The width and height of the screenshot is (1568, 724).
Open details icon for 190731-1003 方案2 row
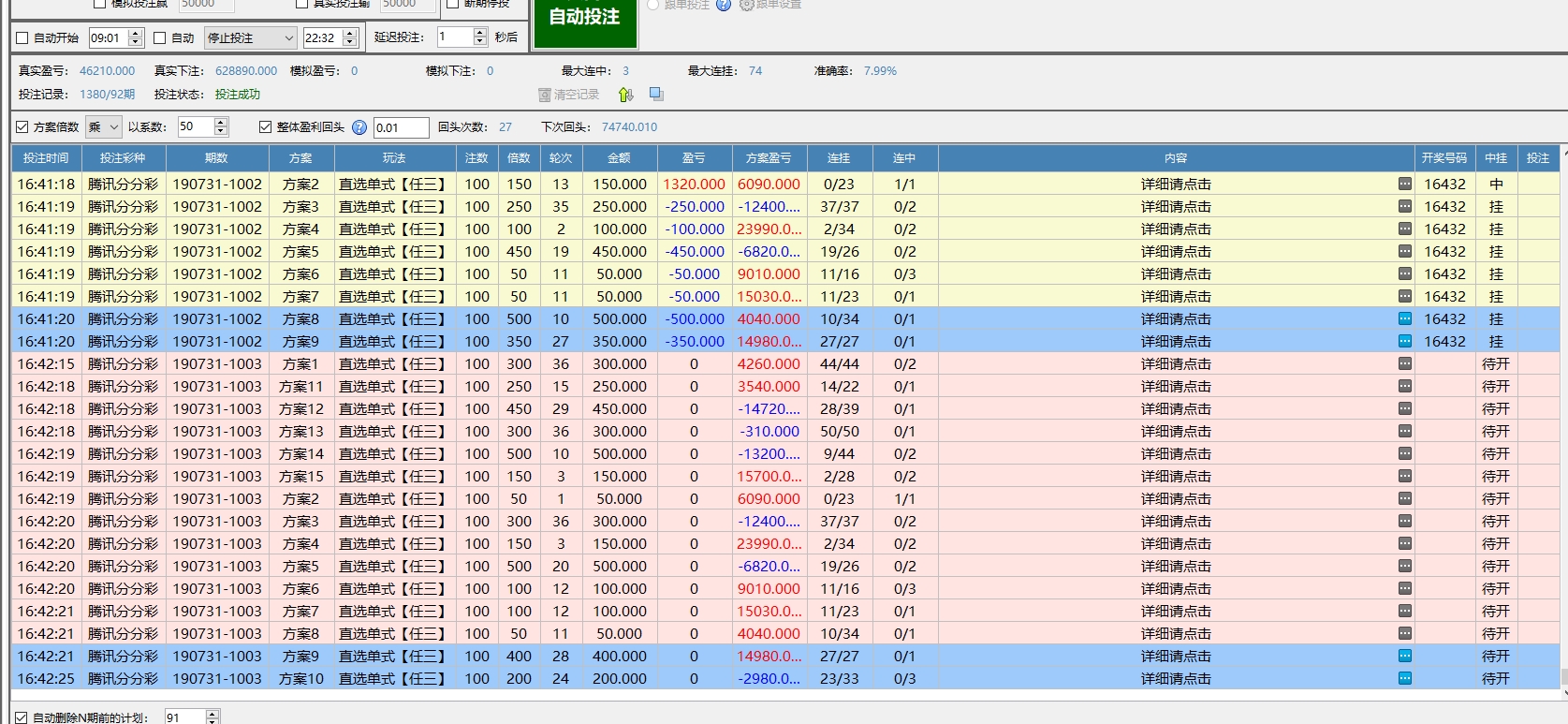[1404, 498]
